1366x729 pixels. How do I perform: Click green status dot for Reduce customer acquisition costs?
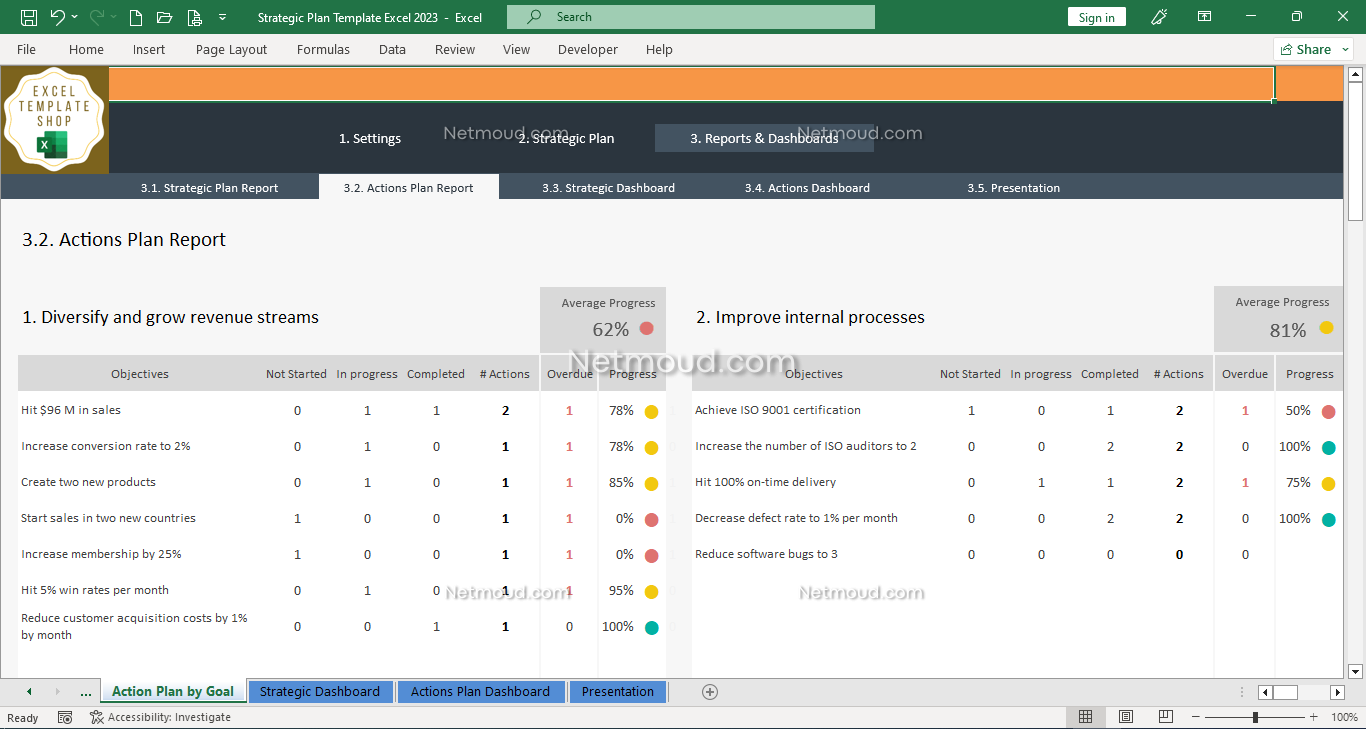[x=651, y=627]
